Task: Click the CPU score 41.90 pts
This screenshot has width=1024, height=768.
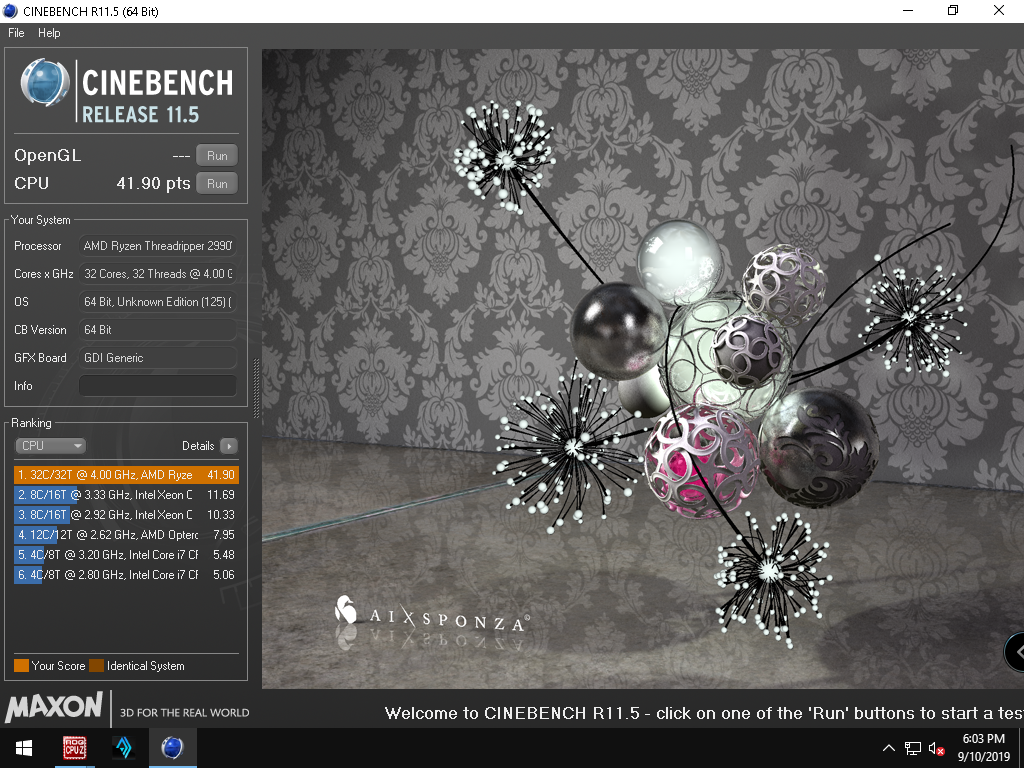Action: [153, 184]
